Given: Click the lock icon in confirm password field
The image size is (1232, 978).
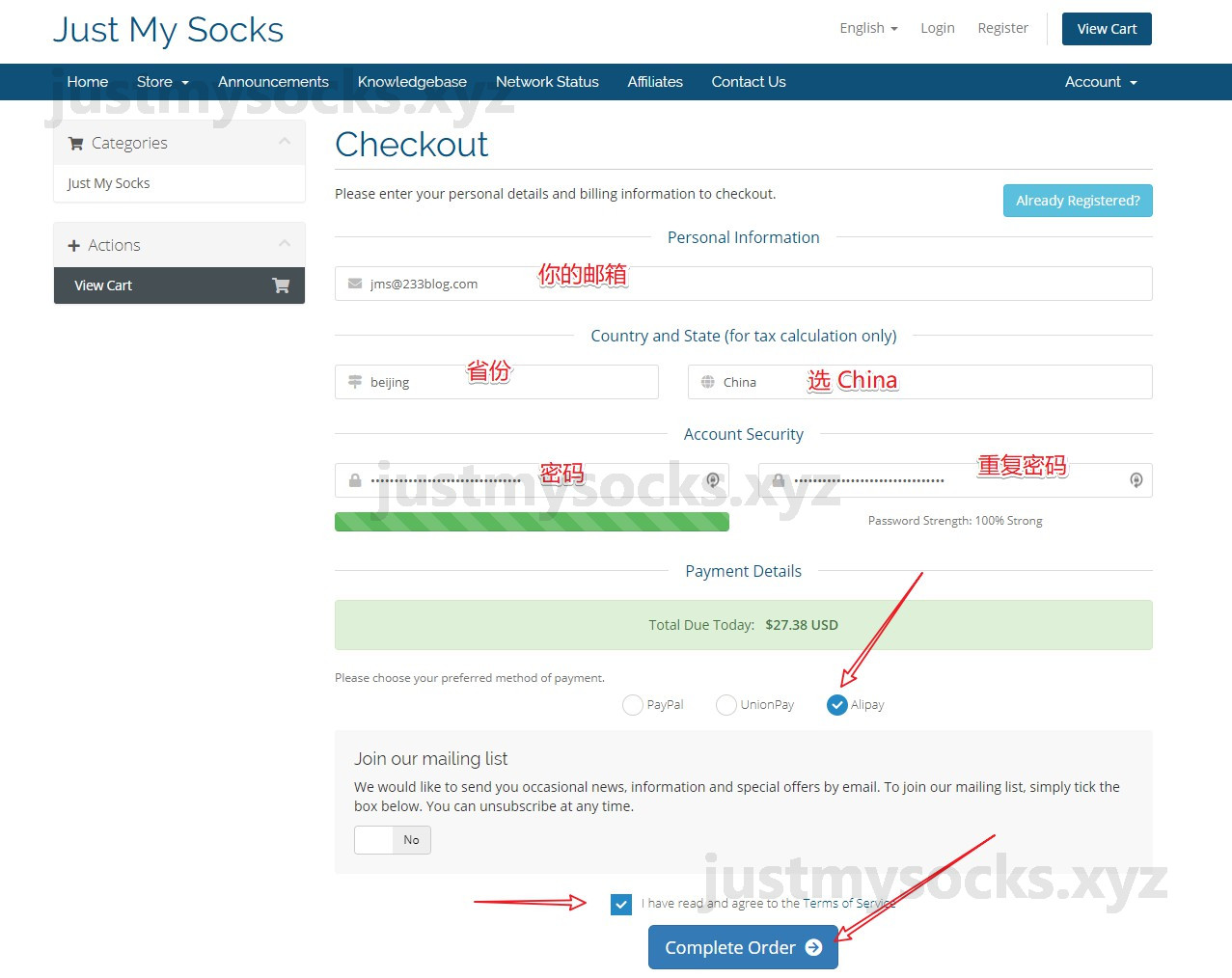Looking at the screenshot, I should 779,480.
